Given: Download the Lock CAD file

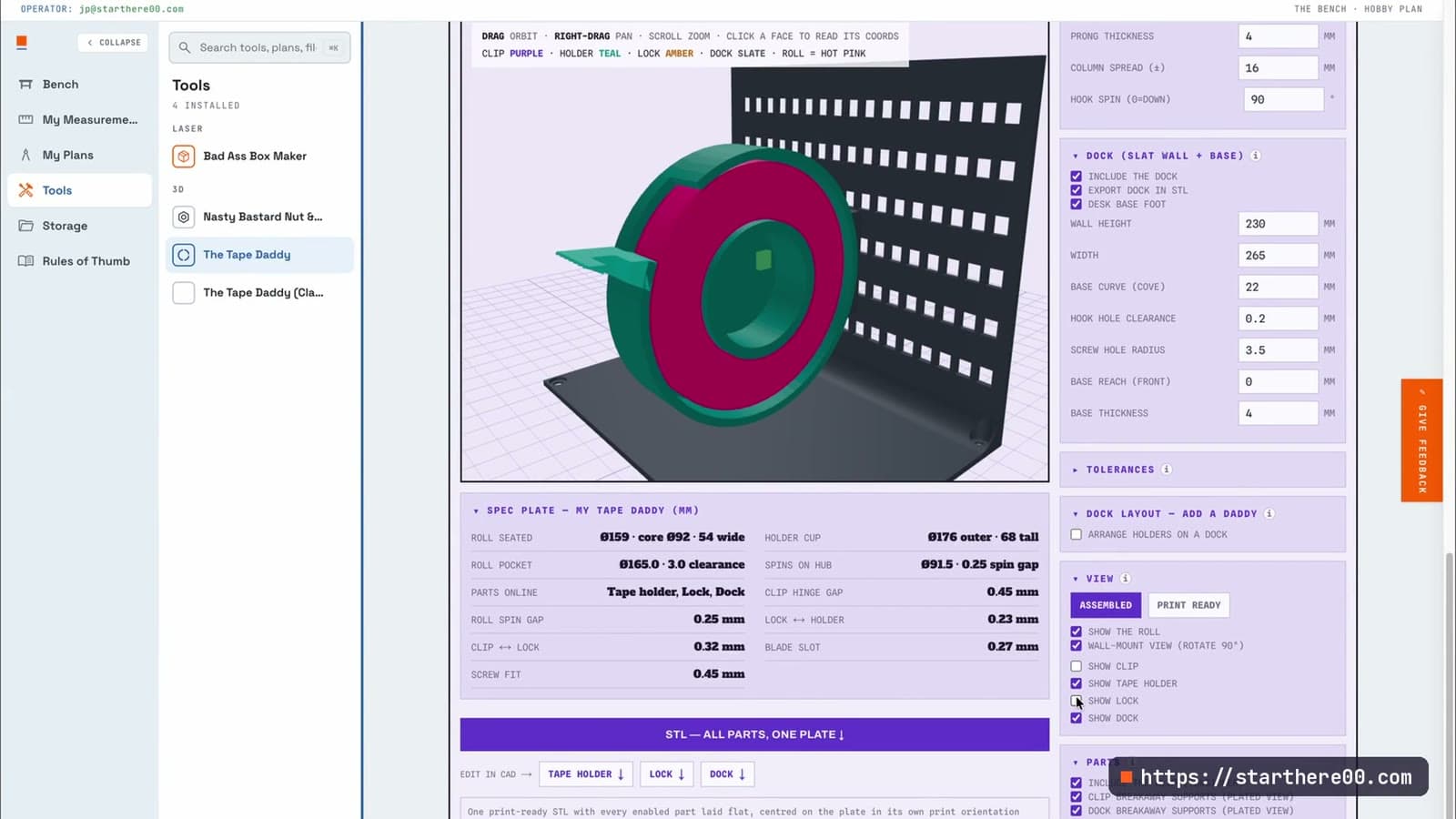Looking at the screenshot, I should (667, 774).
